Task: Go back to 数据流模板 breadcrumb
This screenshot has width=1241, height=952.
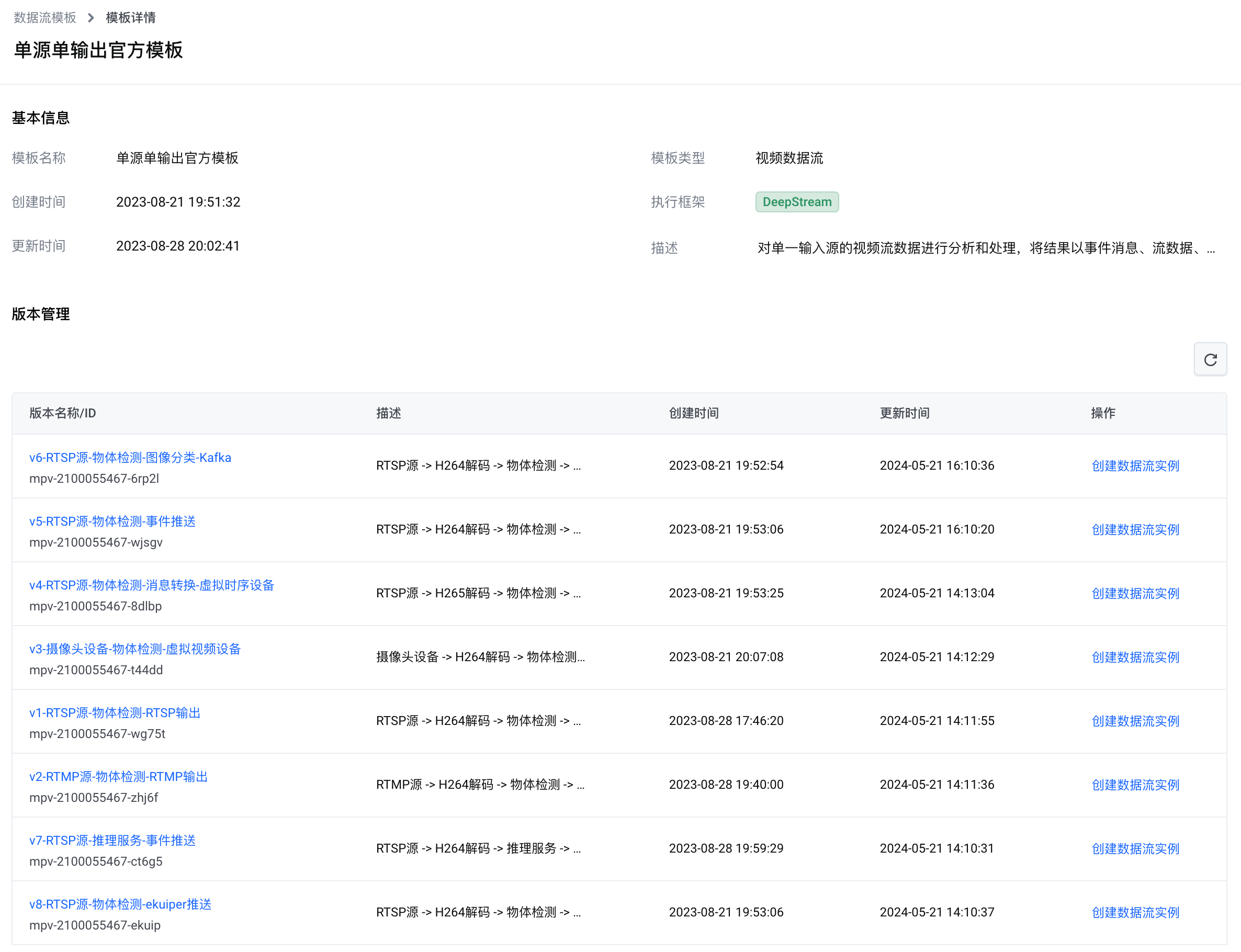Action: (x=45, y=18)
